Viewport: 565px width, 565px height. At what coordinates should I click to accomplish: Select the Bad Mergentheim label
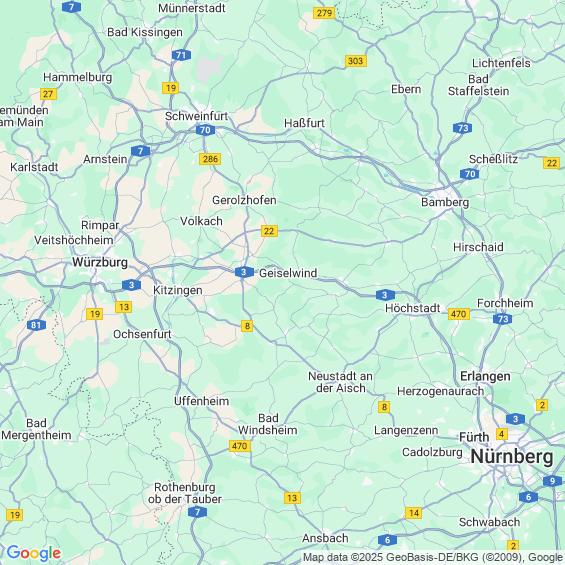click(36, 429)
